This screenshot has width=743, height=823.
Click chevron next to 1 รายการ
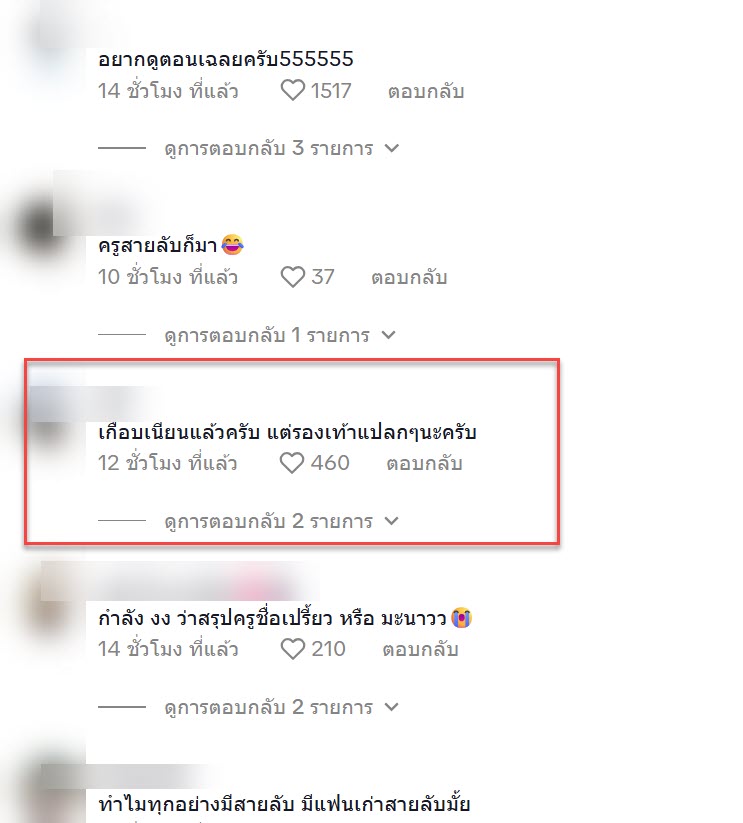point(388,335)
